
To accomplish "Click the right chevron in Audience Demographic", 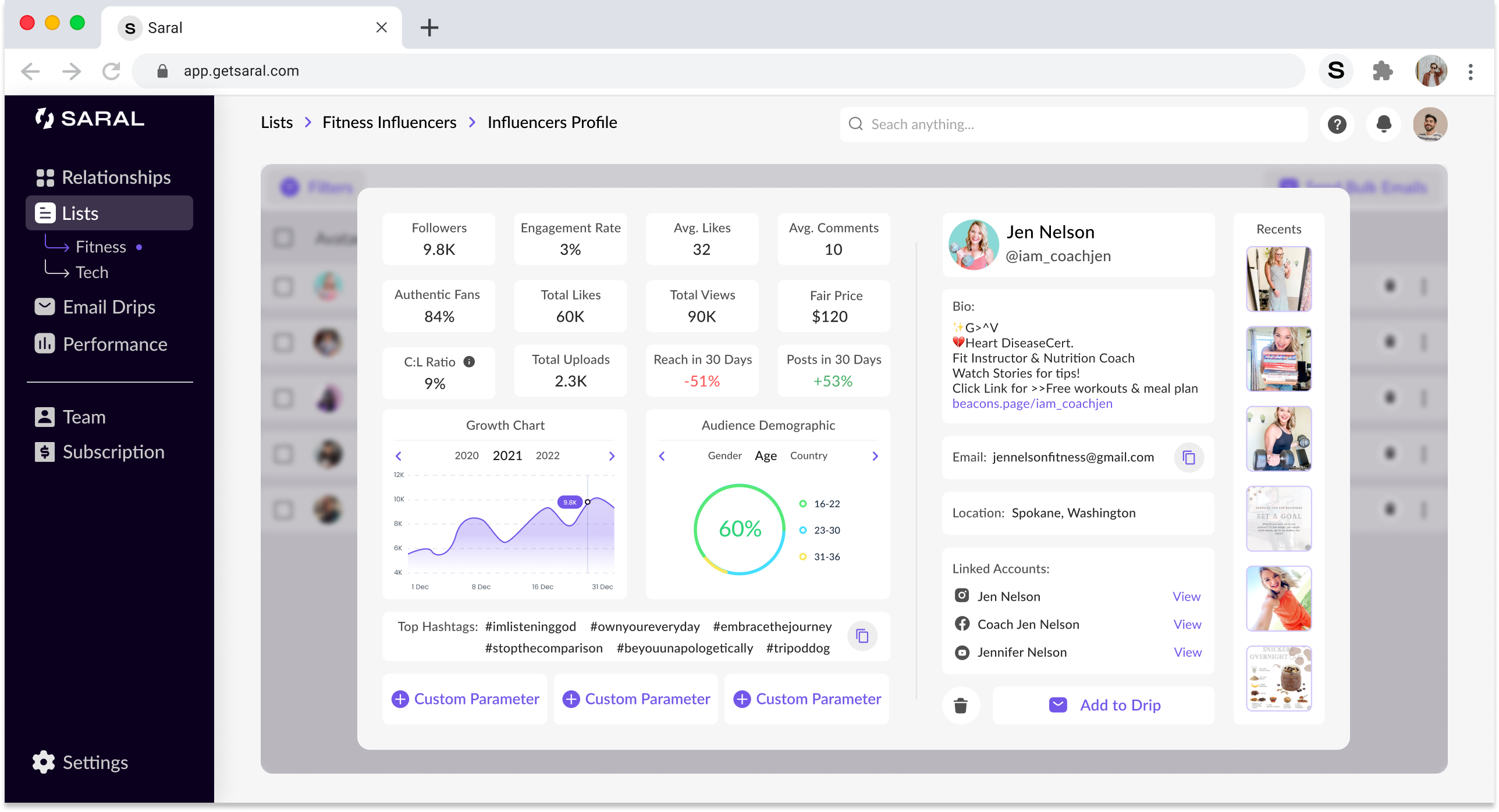I will [x=875, y=456].
